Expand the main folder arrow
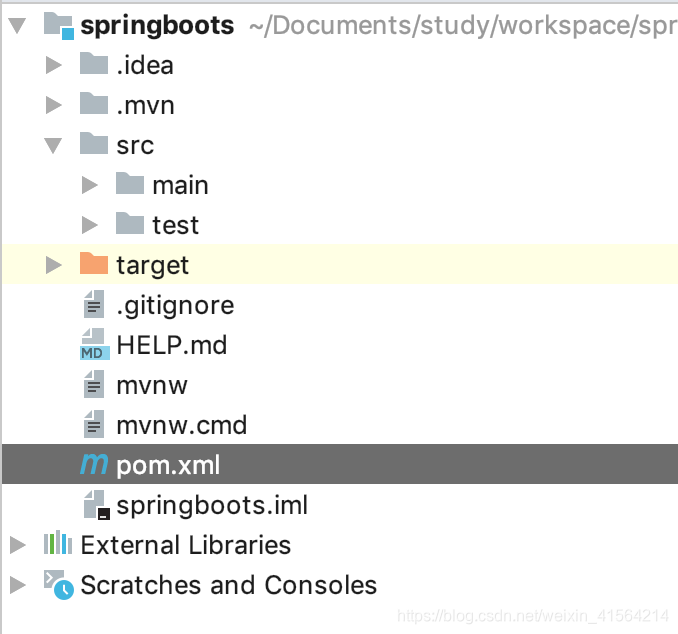The image size is (678, 634). (90, 185)
